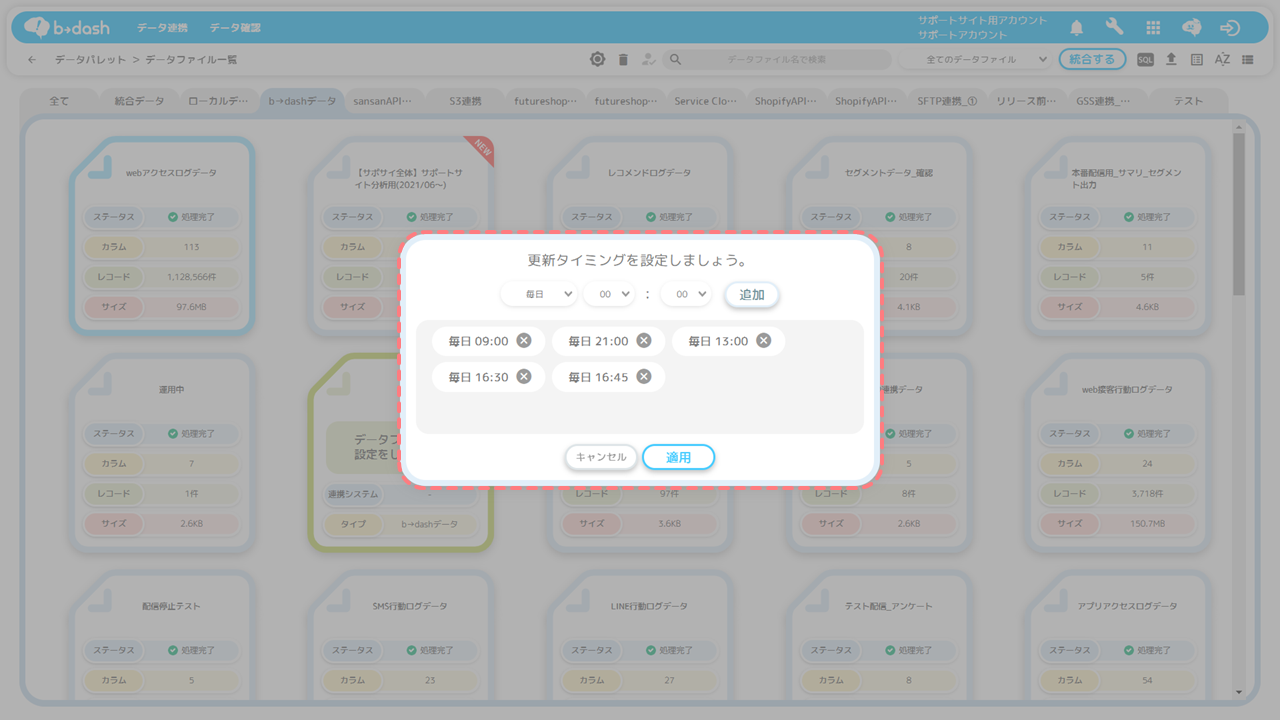
Task: Select the SFTP連携_① tab
Action: tap(948, 101)
